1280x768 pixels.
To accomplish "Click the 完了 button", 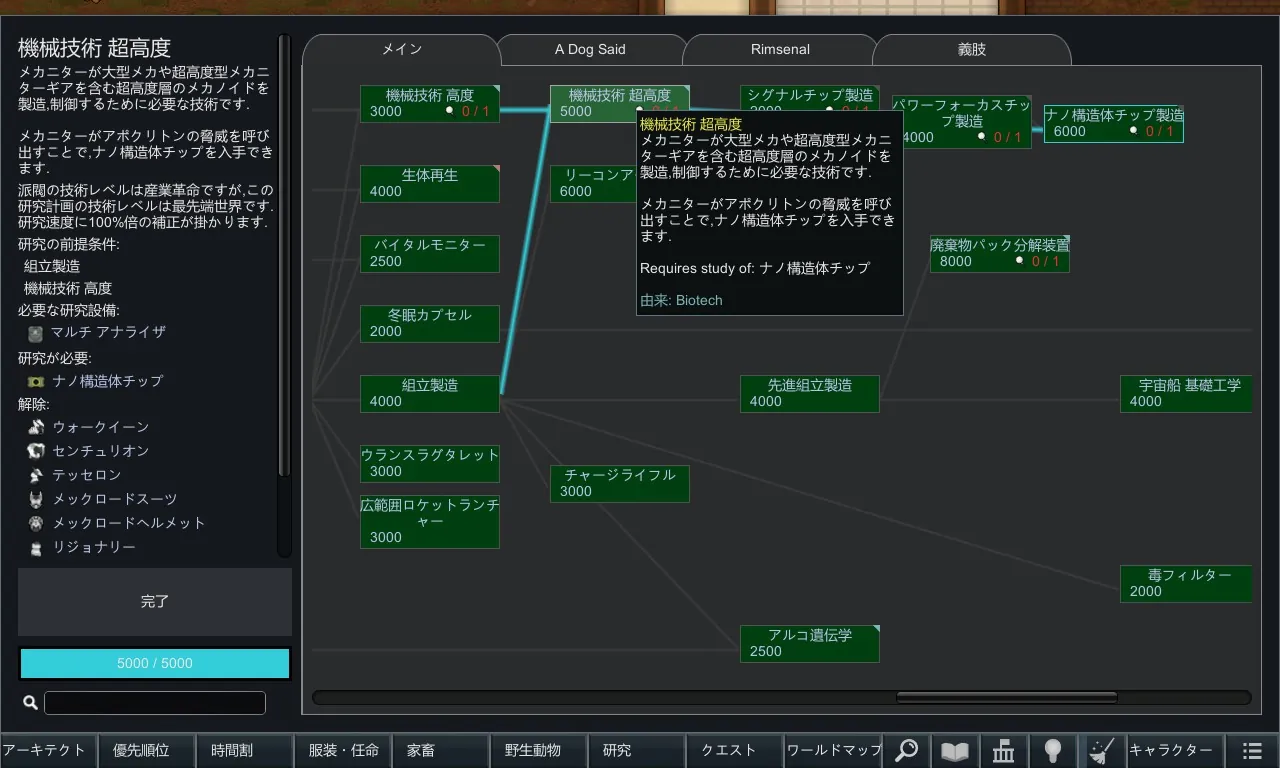I will pos(155,602).
